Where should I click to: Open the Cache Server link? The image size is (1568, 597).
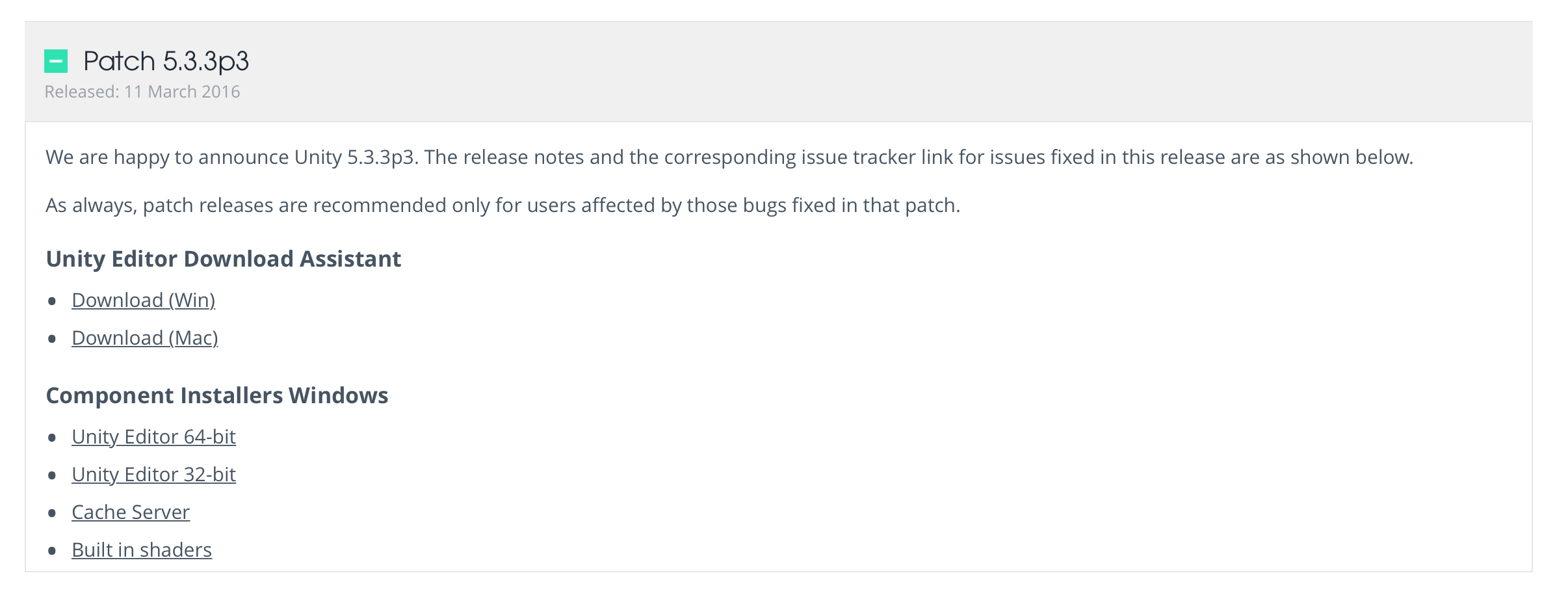(x=131, y=512)
